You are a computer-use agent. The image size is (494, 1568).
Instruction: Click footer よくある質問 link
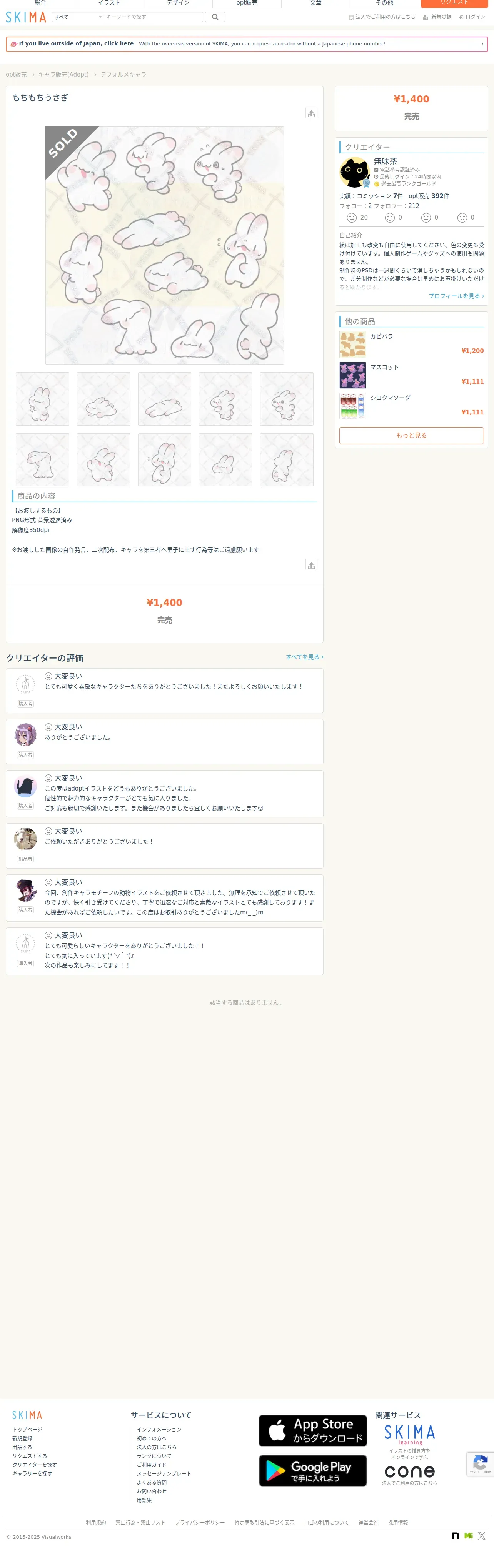pyautogui.click(x=152, y=1482)
